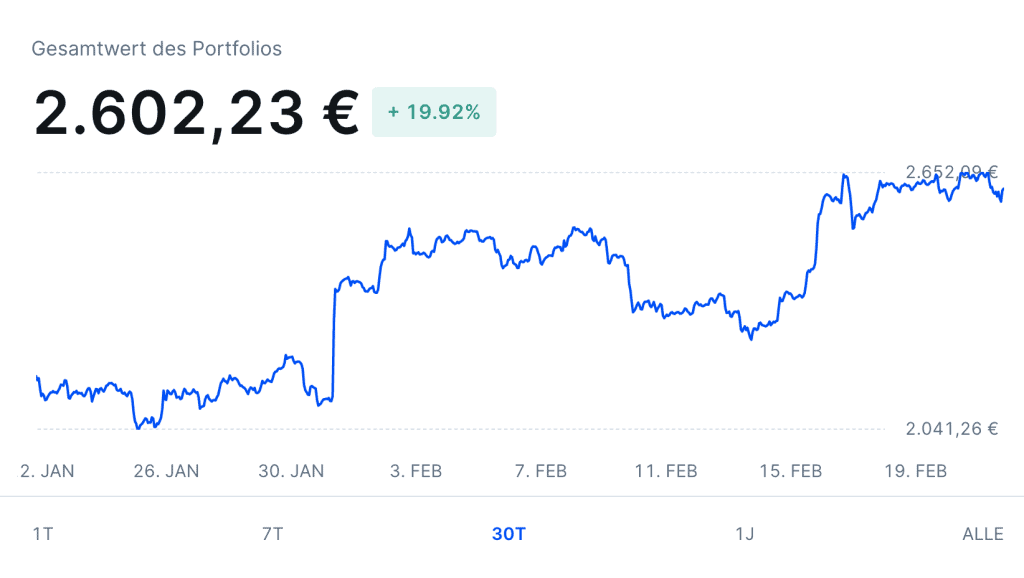The width and height of the screenshot is (1024, 578).
Task: Click the 26. JAN date label
Action: (x=166, y=471)
